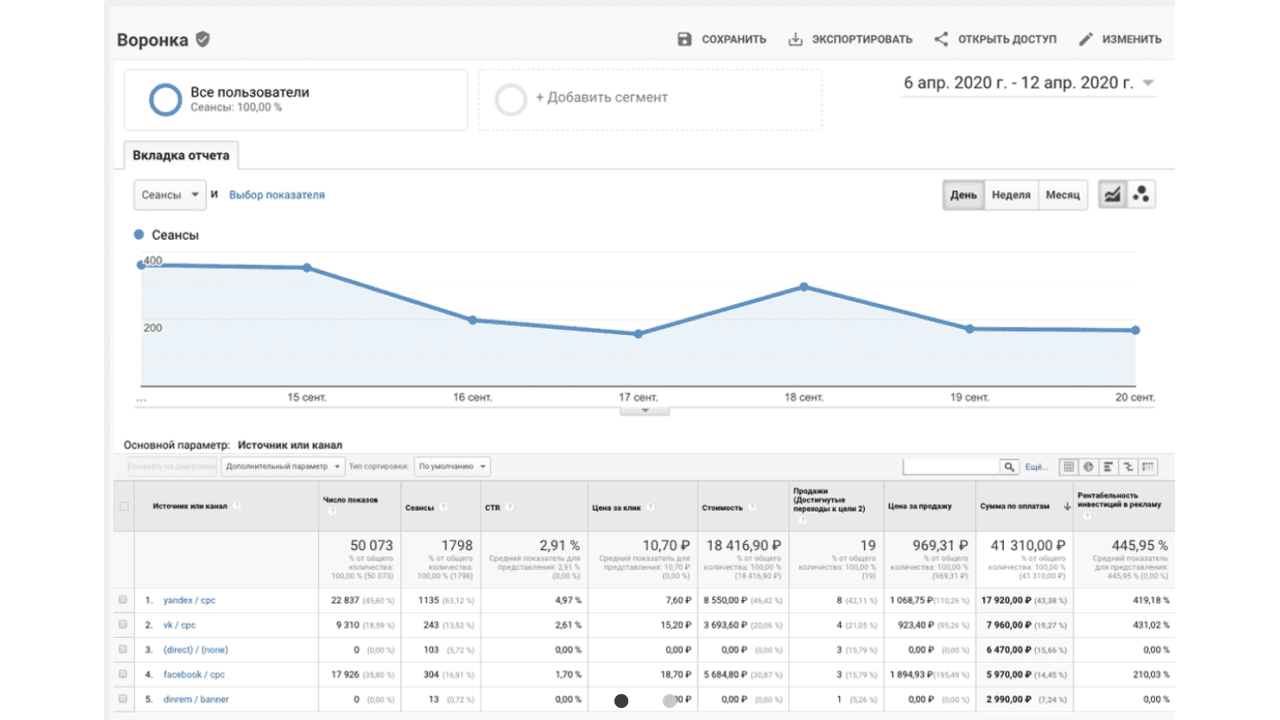Expand the date range picker
Image resolution: width=1280 pixels, height=720 pixels.
point(1030,83)
